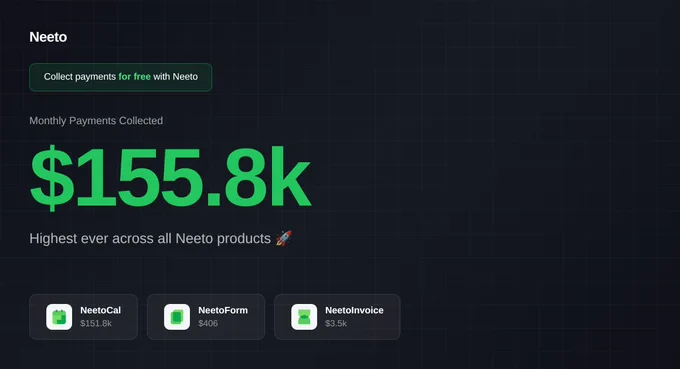Click the rocket emoji

284,238
